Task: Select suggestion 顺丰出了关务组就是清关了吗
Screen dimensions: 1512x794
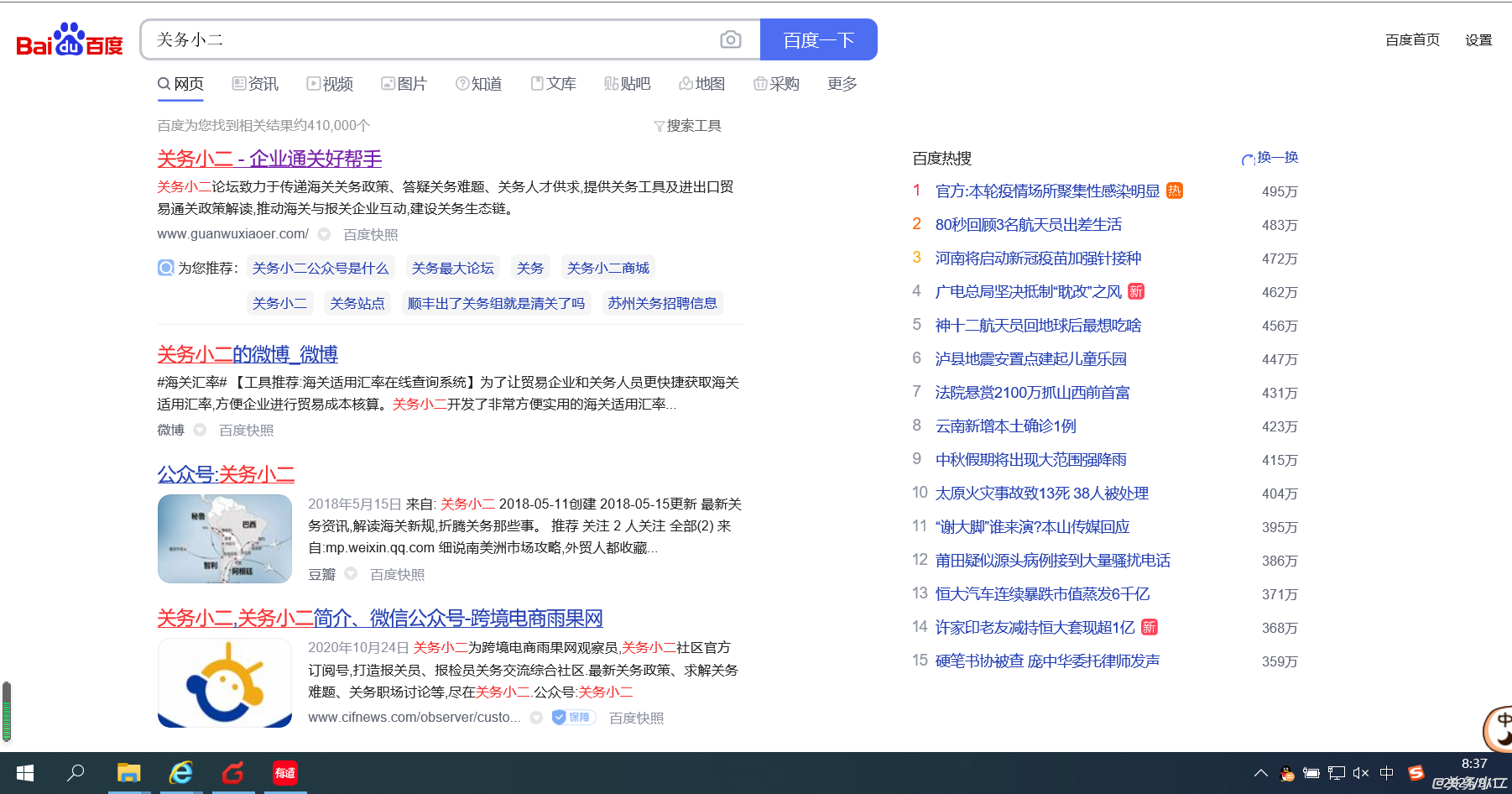Action: [496, 303]
